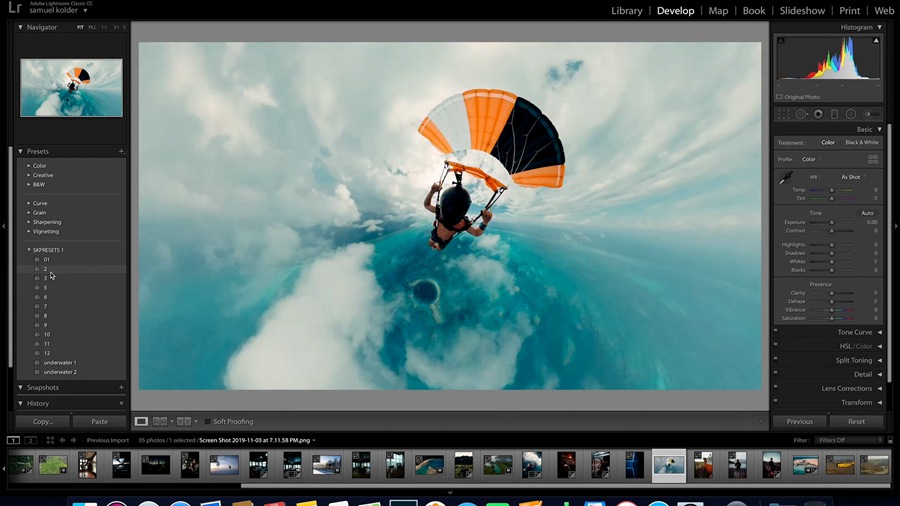900x506 pixels.
Task: Open the Slideshow module
Action: click(x=802, y=10)
